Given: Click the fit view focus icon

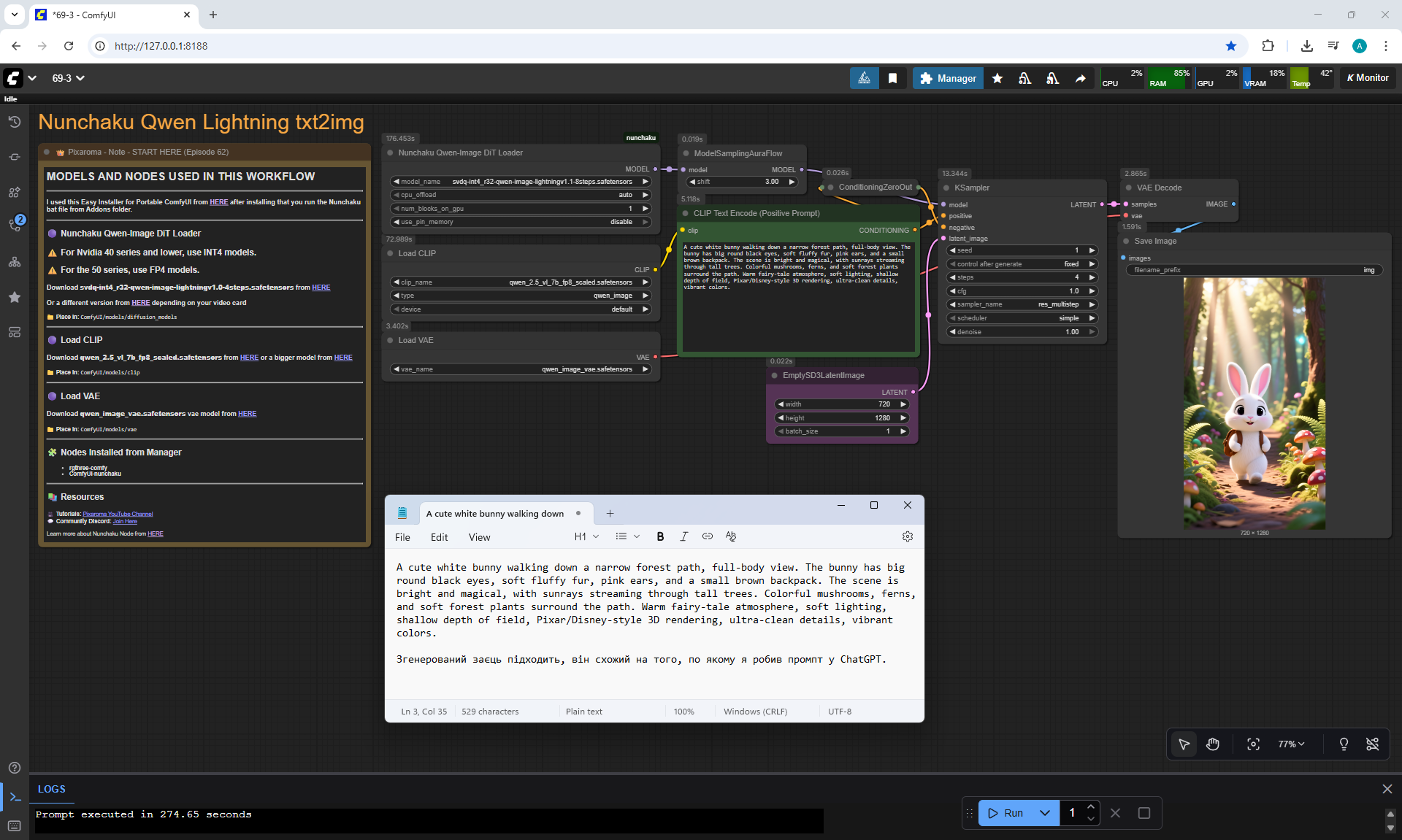Looking at the screenshot, I should coord(1253,744).
